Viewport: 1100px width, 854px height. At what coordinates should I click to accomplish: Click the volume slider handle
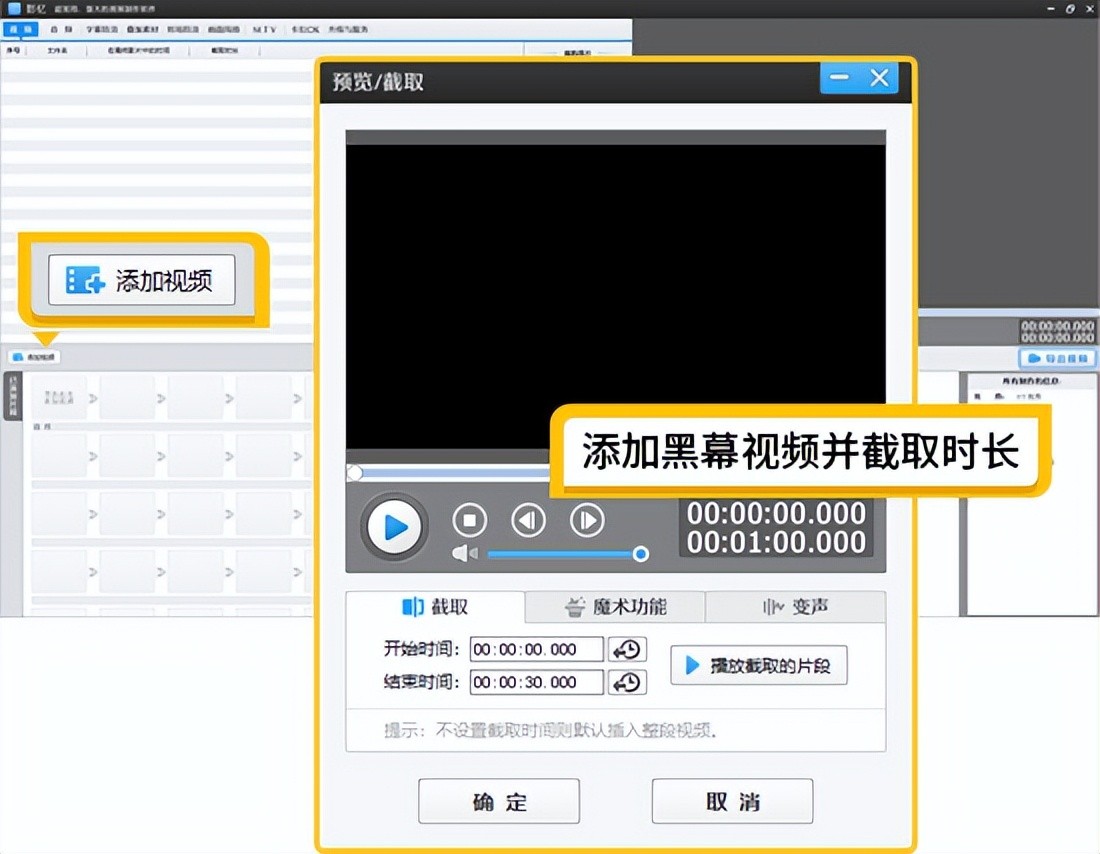pyautogui.click(x=641, y=554)
